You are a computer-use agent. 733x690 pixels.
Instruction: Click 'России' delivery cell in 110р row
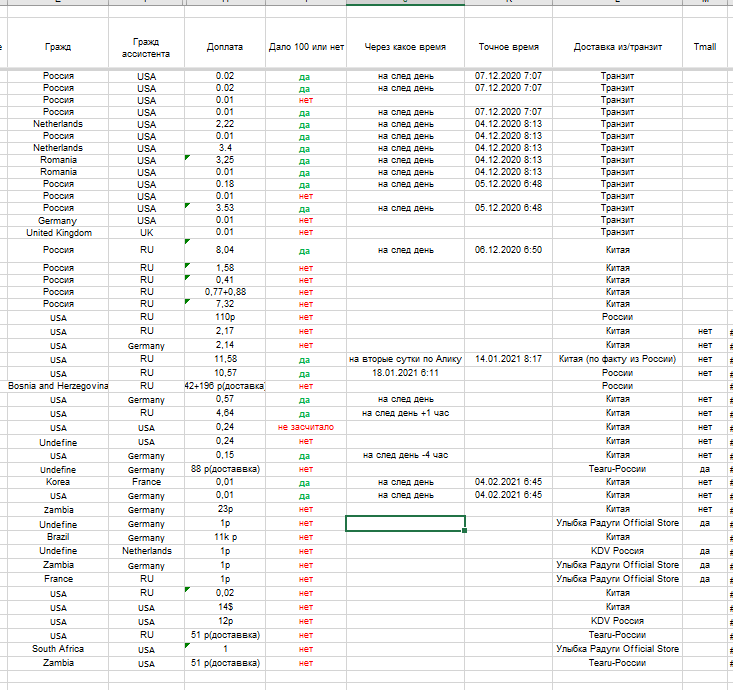click(x=618, y=317)
